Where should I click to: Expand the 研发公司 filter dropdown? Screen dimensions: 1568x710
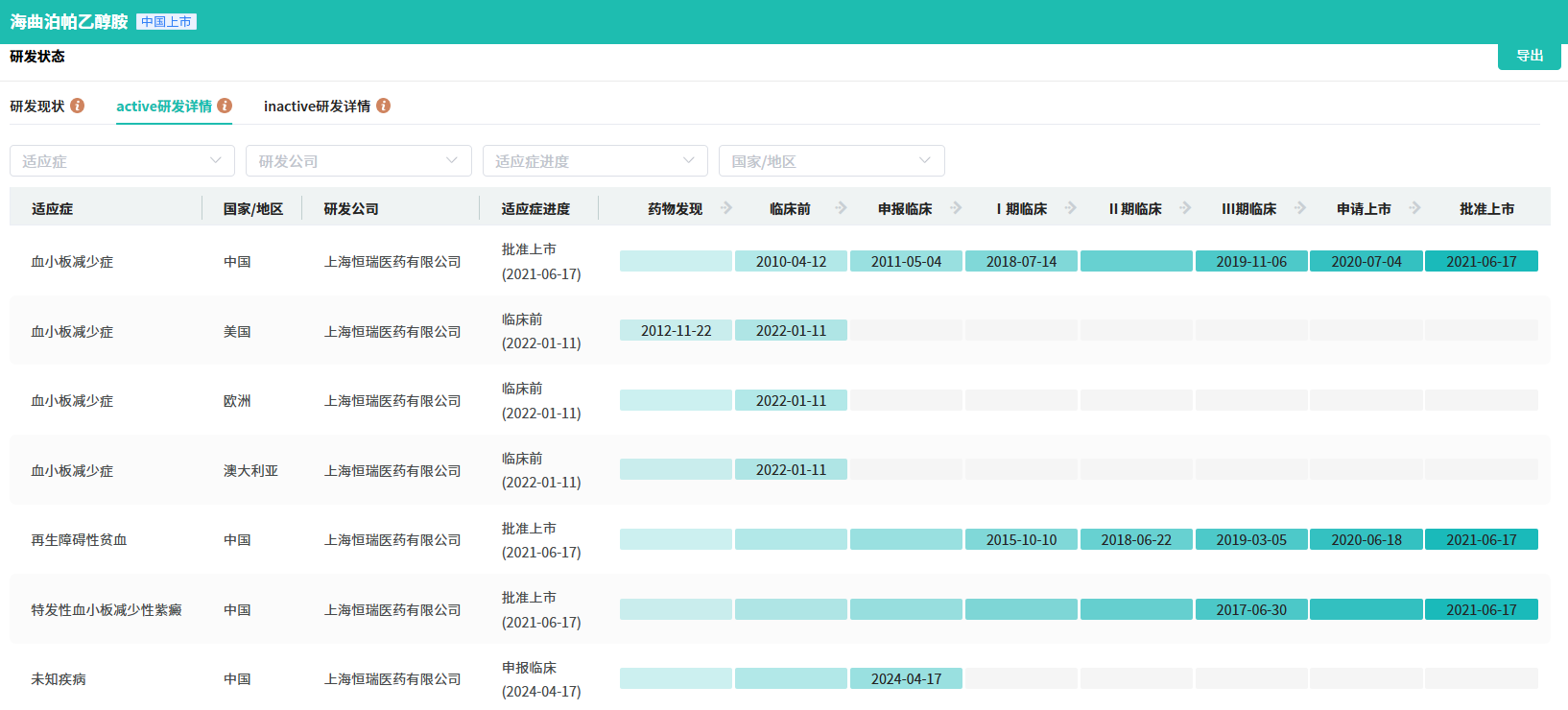(358, 161)
